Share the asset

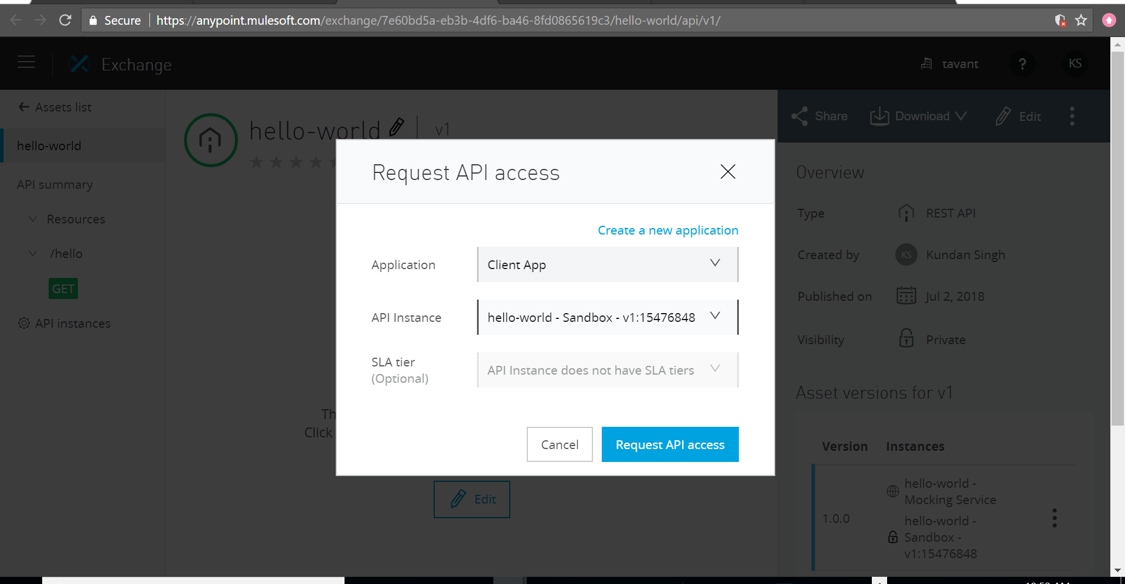(x=819, y=116)
